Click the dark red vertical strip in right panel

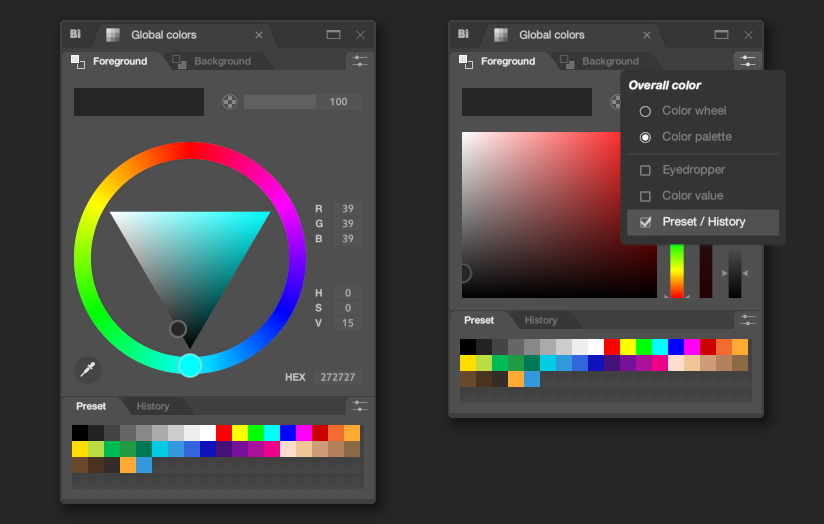click(706, 271)
